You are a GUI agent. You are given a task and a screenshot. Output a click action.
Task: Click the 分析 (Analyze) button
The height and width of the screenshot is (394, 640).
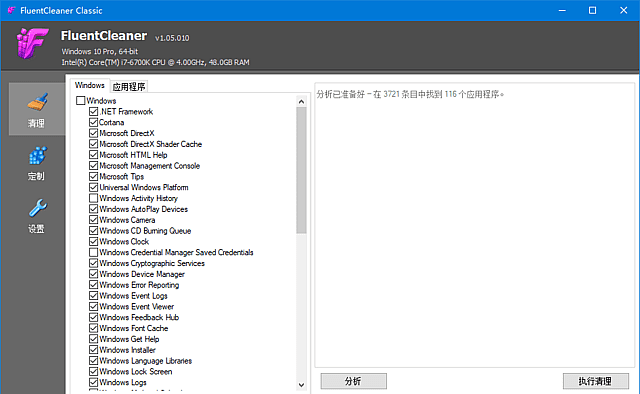(x=353, y=381)
